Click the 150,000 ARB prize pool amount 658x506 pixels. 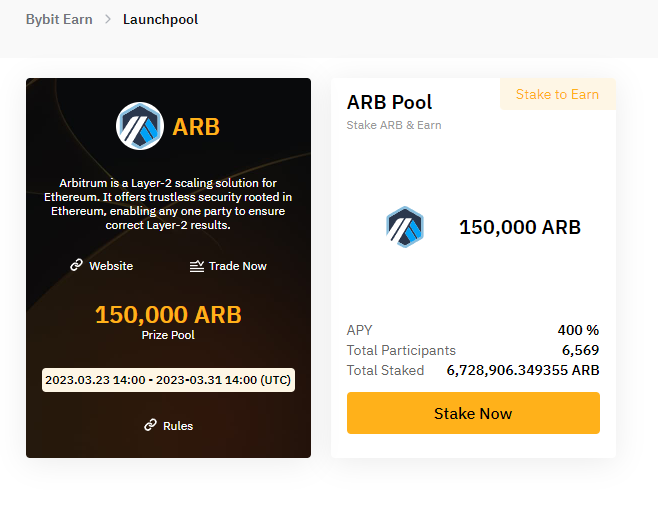coord(168,315)
